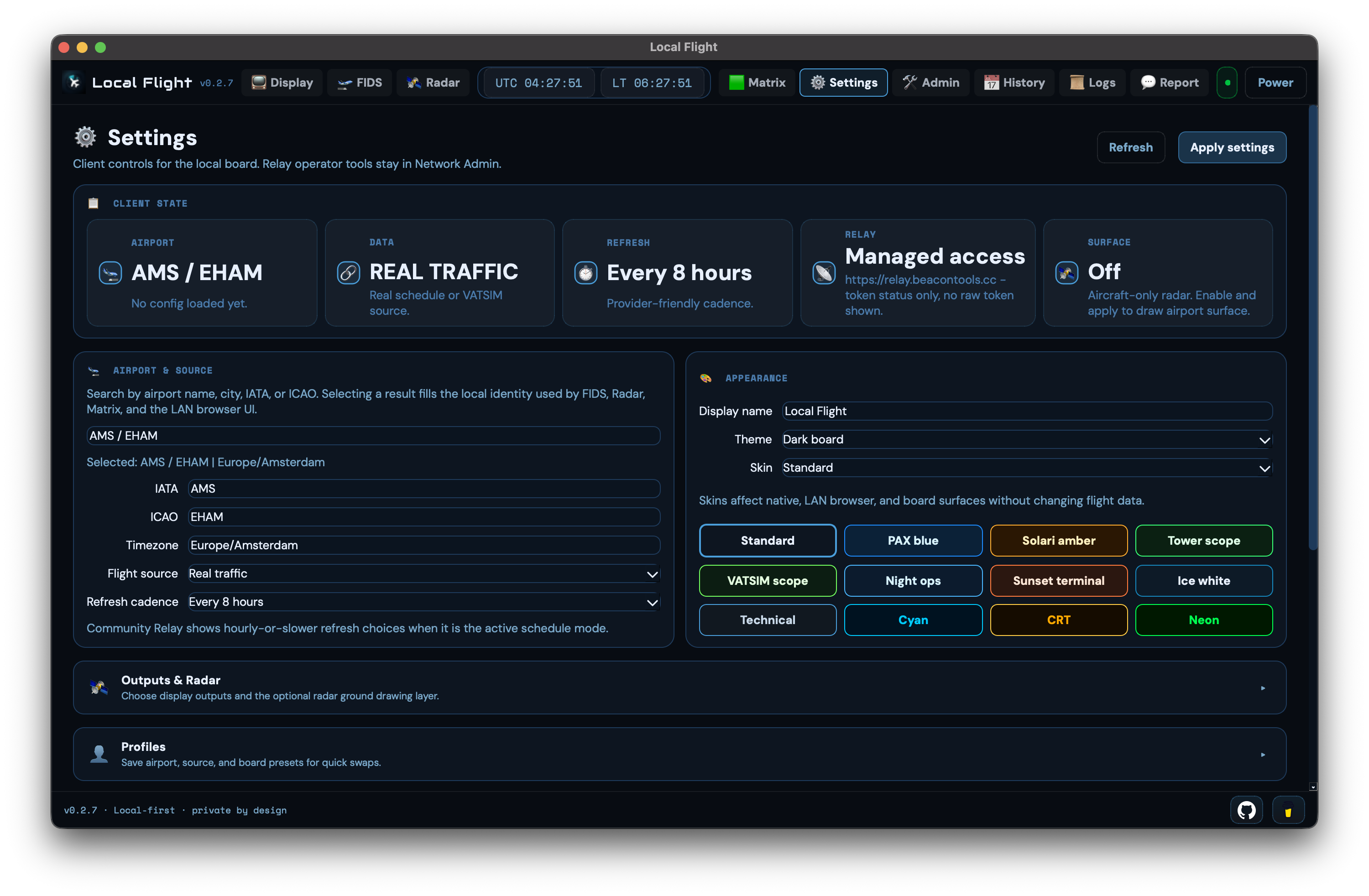The image size is (1369, 896).
Task: Open the Skin dropdown
Action: 1027,468
